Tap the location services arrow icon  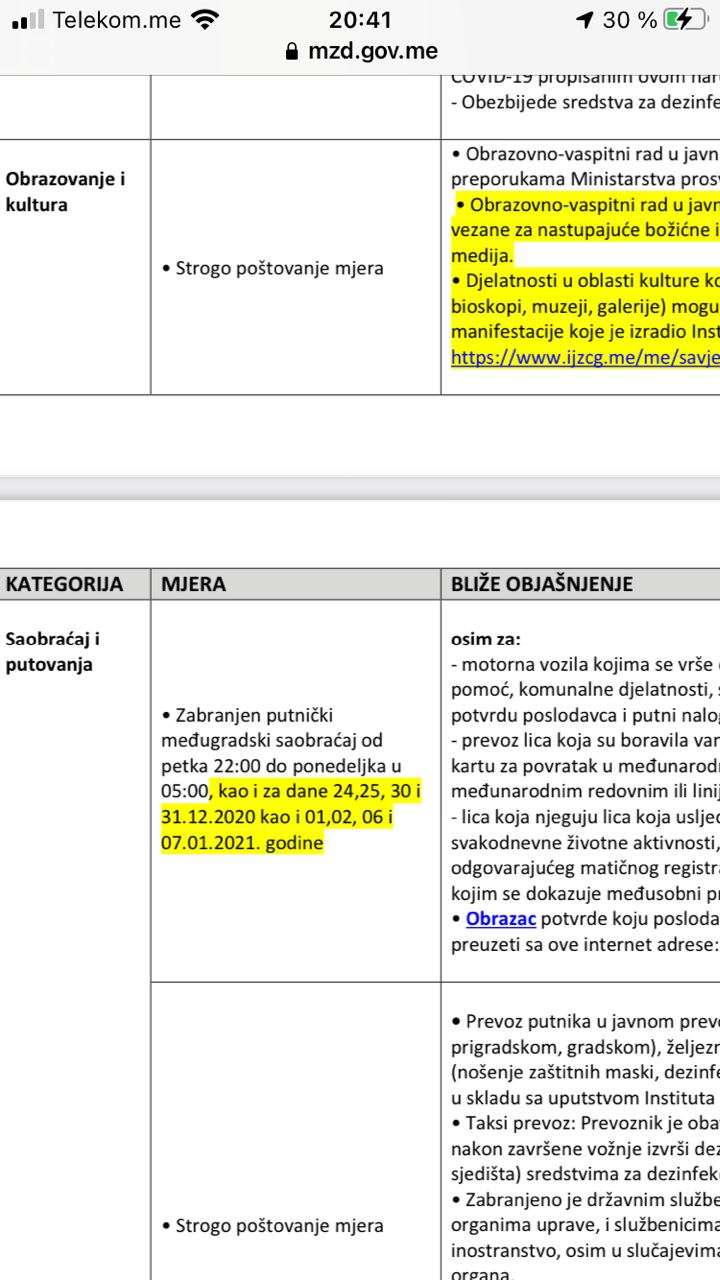point(584,20)
